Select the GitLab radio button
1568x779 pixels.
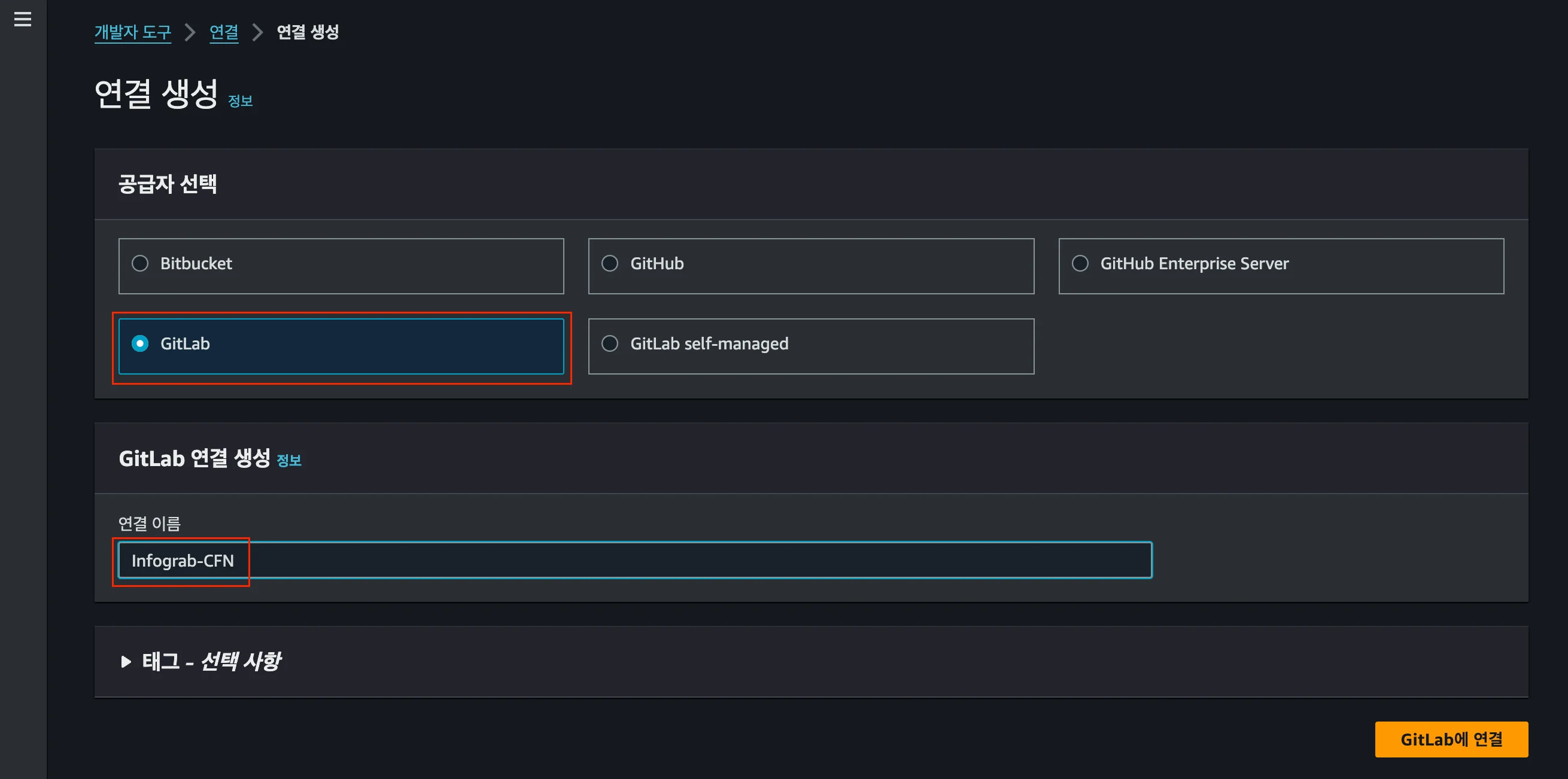click(x=140, y=344)
